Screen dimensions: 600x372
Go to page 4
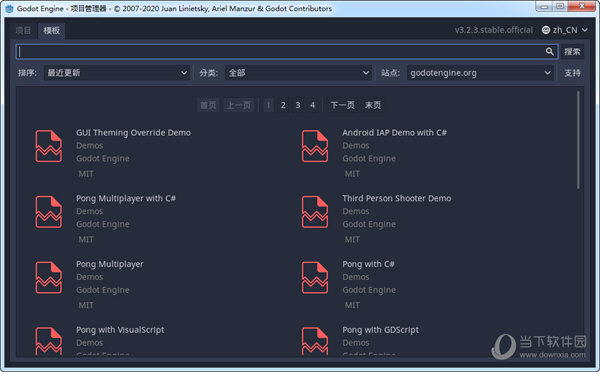[312, 105]
